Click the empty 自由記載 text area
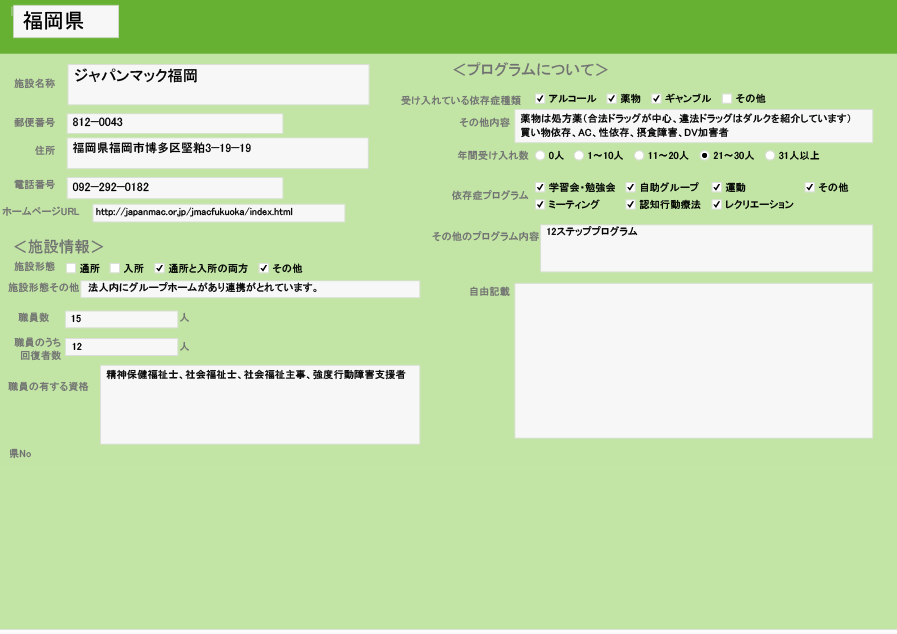The height and width of the screenshot is (634, 897). pos(693,360)
